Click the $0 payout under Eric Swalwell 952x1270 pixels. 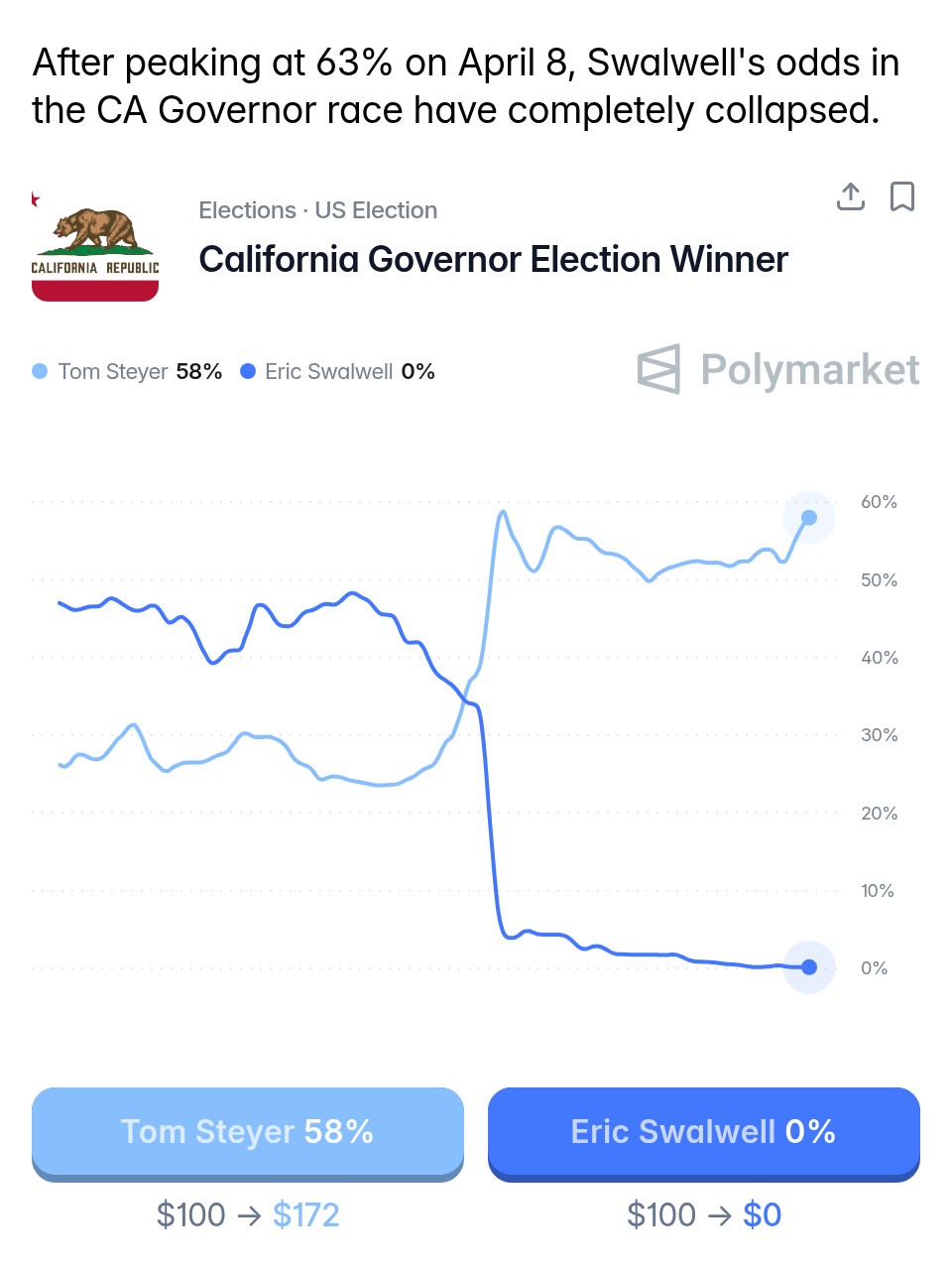coord(762,1214)
